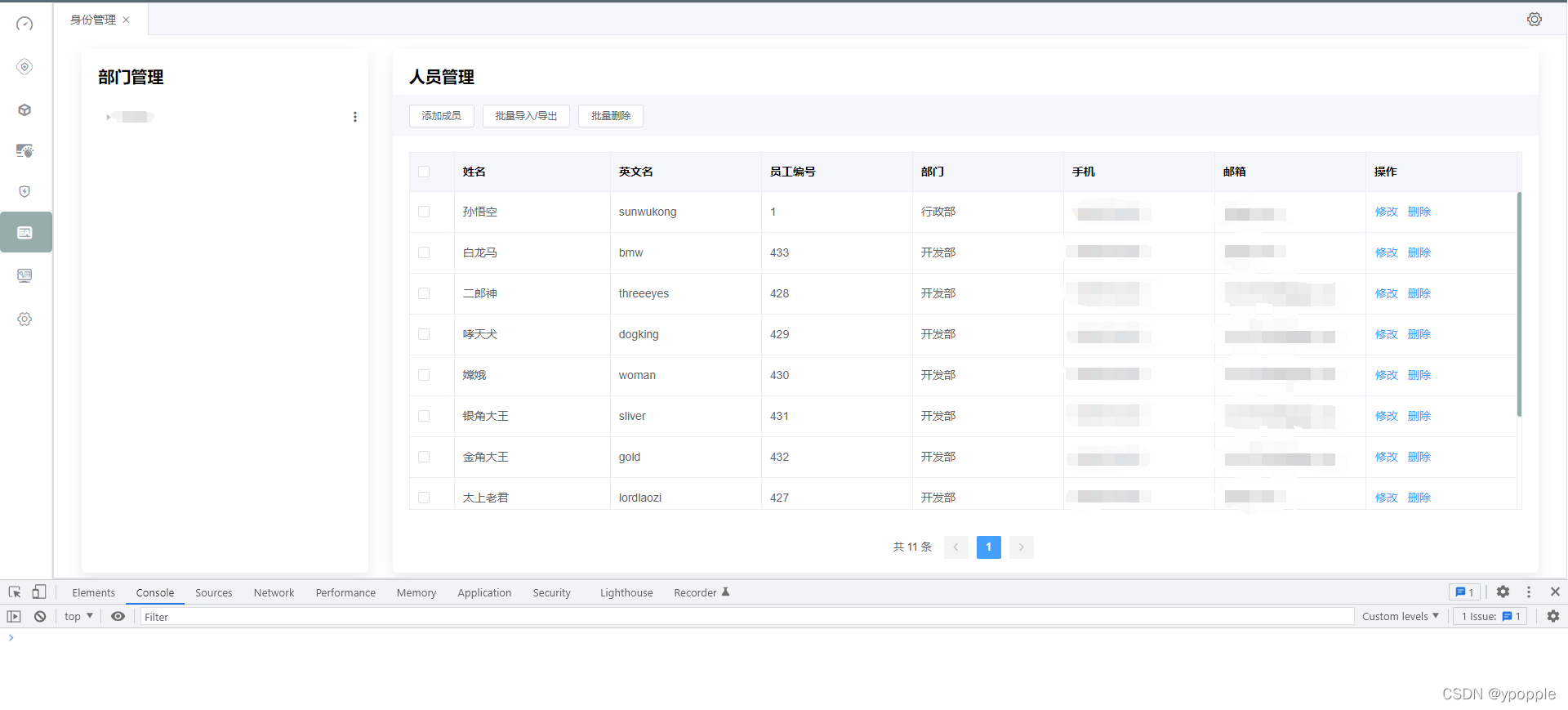This screenshot has height=710, width=1568.
Task: Click 删除 for 银角大王
Action: (x=1419, y=416)
